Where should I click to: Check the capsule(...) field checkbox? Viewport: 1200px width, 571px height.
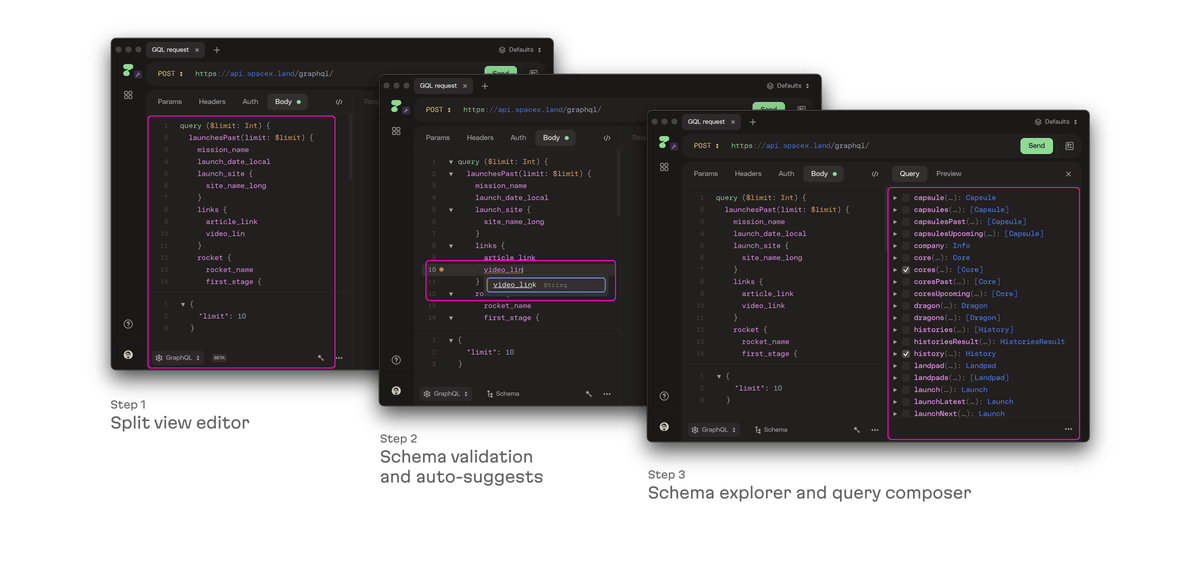point(906,198)
